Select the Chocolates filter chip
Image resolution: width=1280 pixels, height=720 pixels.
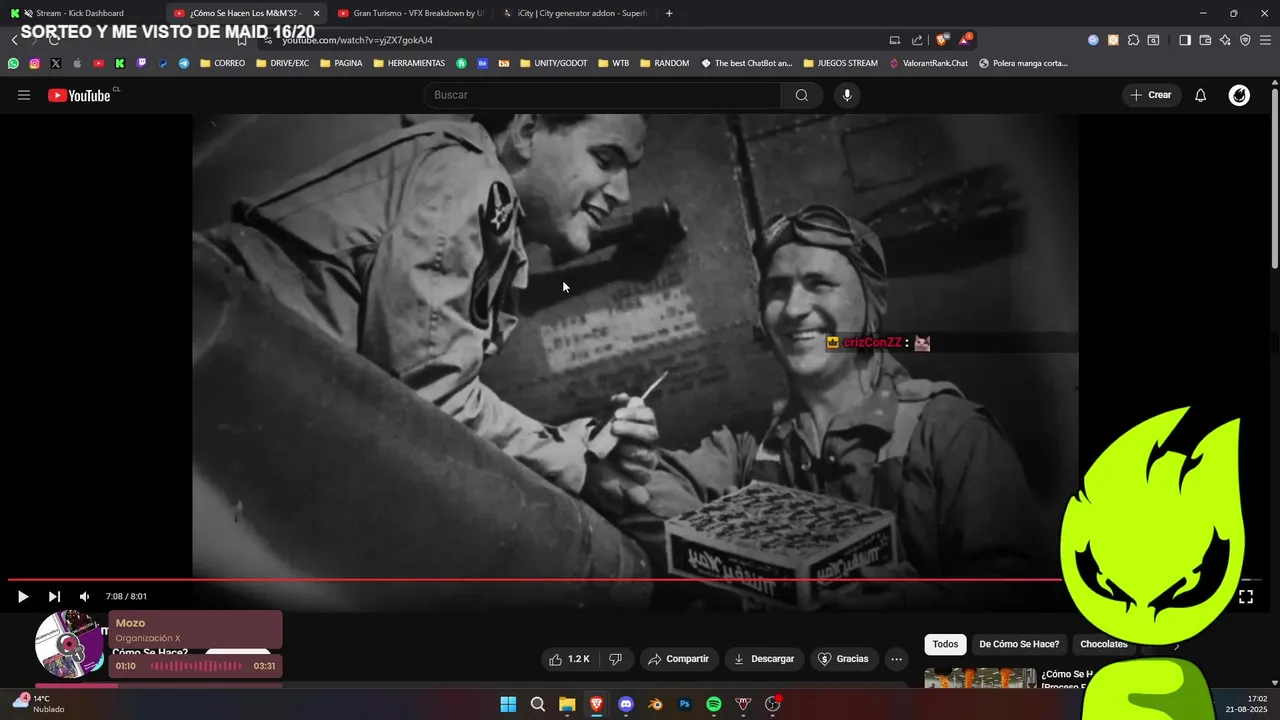(1103, 644)
